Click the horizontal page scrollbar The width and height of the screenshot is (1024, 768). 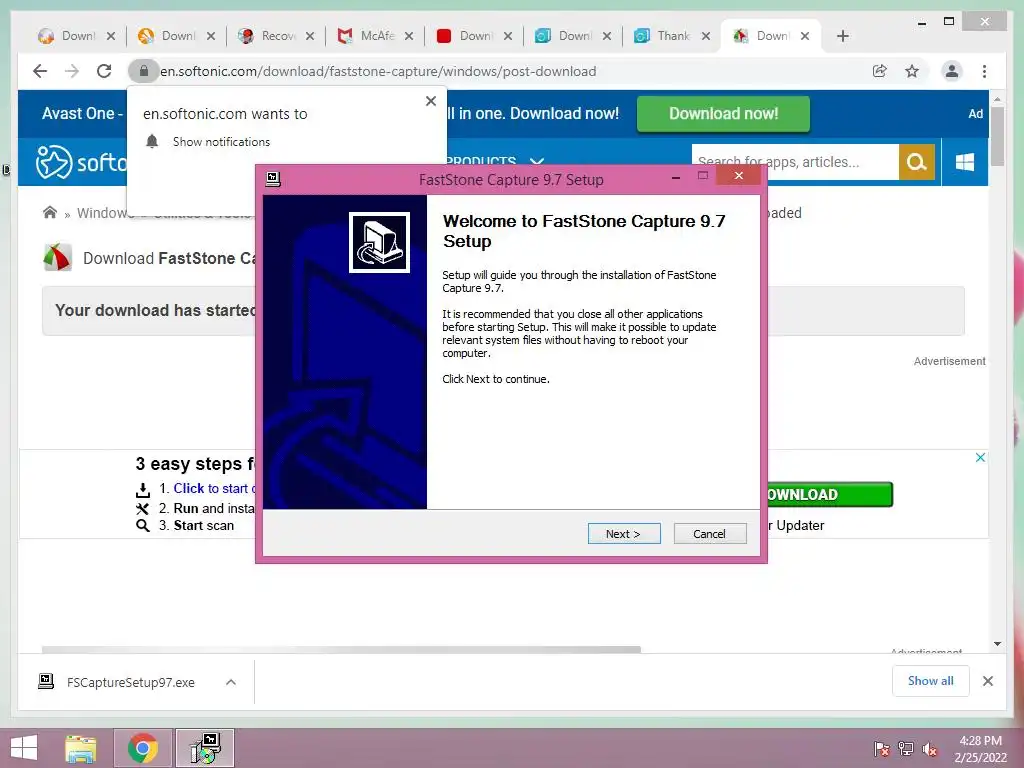pyautogui.click(x=341, y=649)
